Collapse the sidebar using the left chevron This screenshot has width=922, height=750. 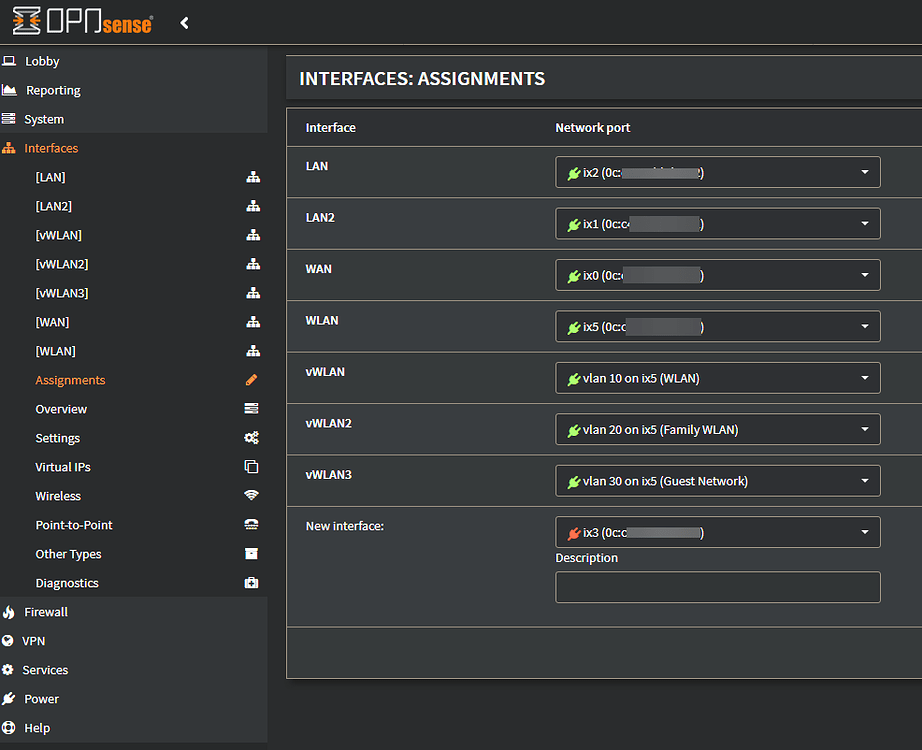(x=184, y=22)
